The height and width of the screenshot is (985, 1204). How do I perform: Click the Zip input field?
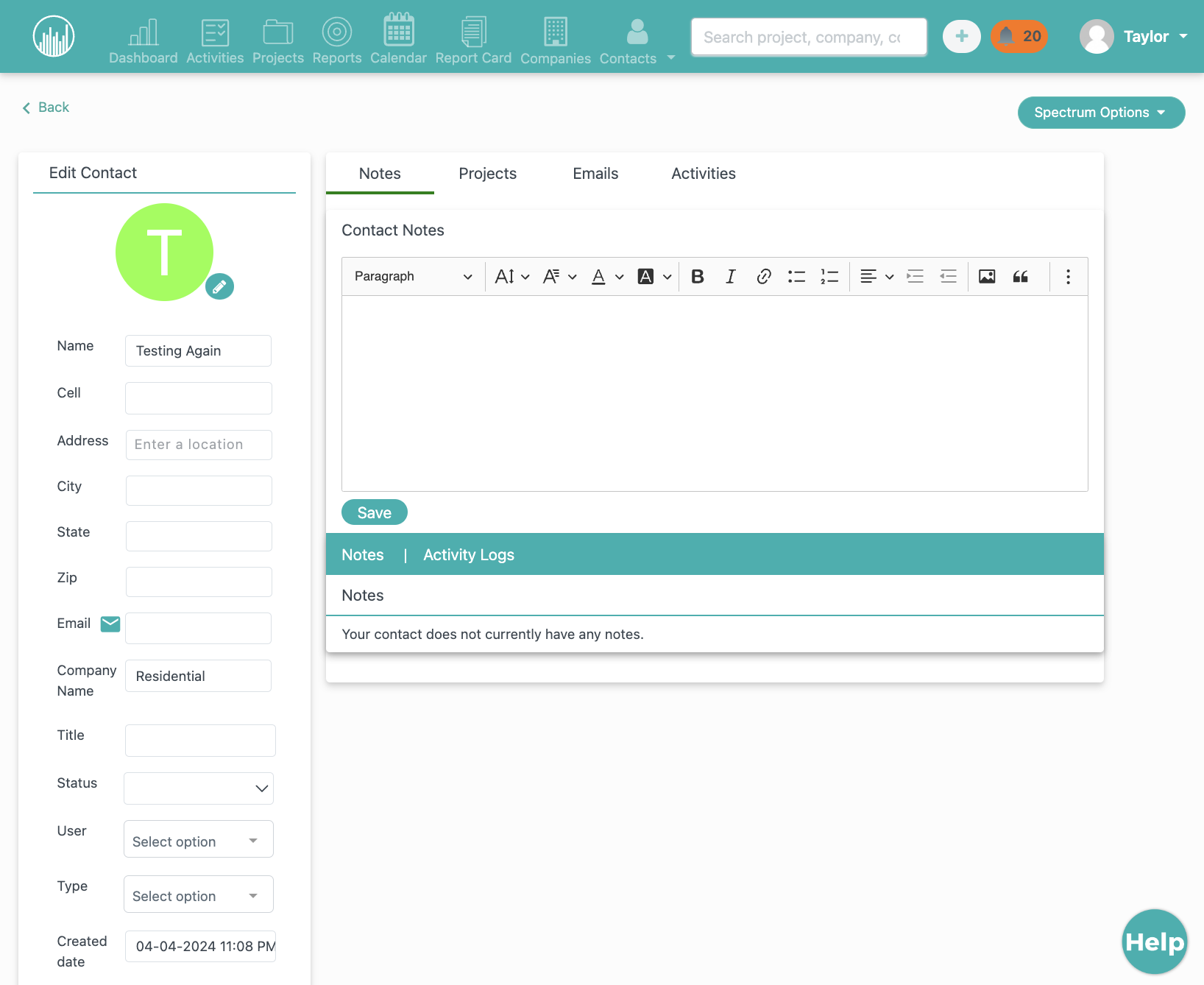pos(199,582)
